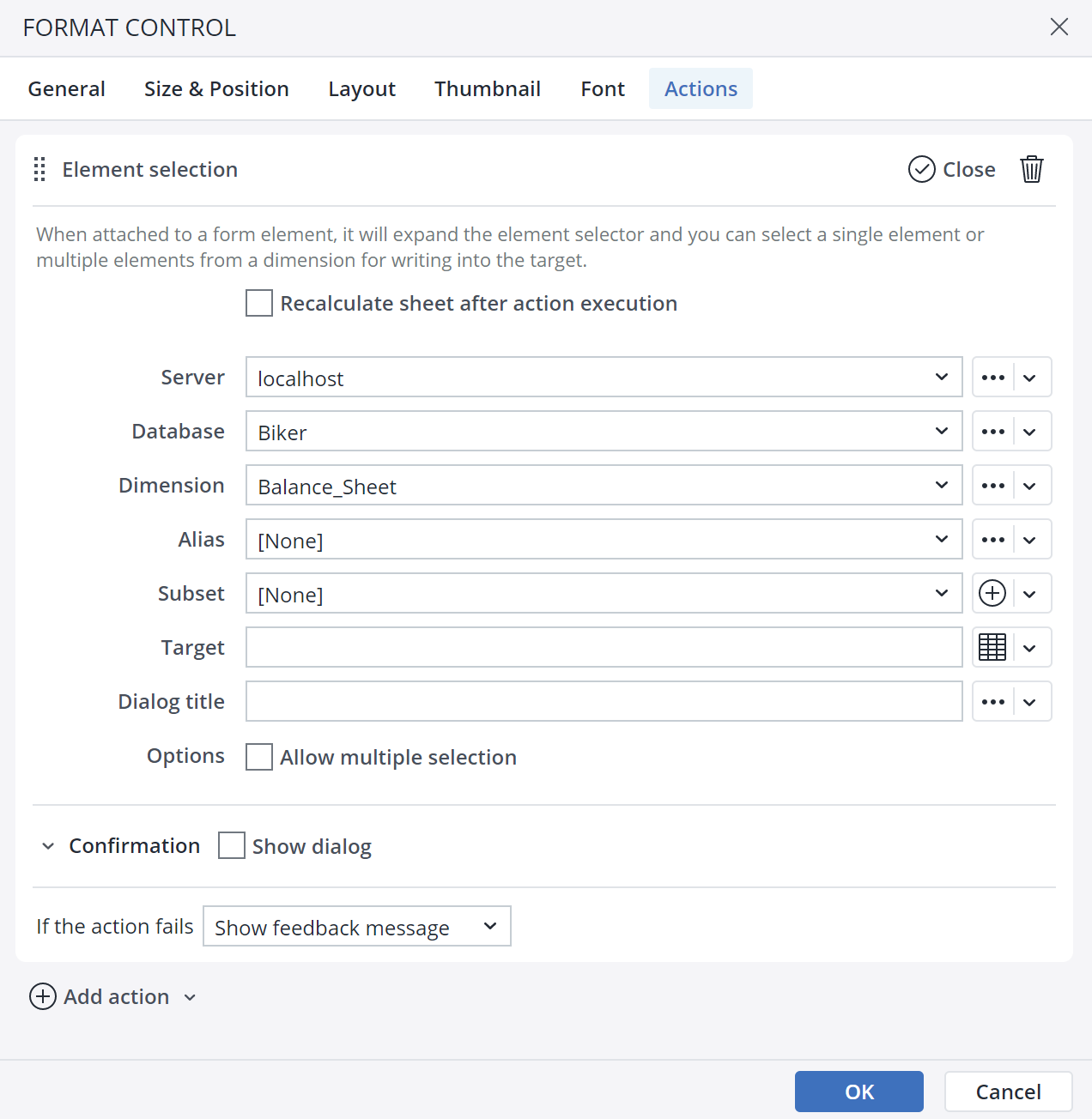Screen dimensions: 1092x1119
Task: Open Dimension extra options with ellipsis icon
Action: 993,485
